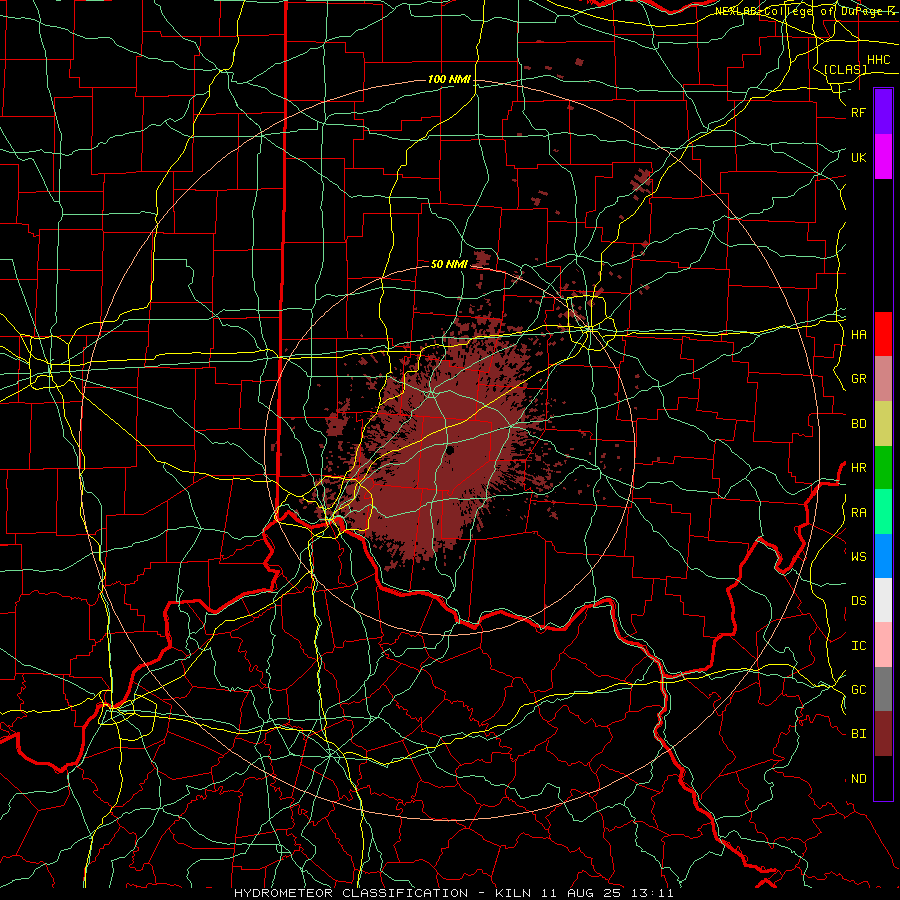Viewport: 900px width, 900px height.
Task: Click the white DS legend color block
Action: point(883,600)
